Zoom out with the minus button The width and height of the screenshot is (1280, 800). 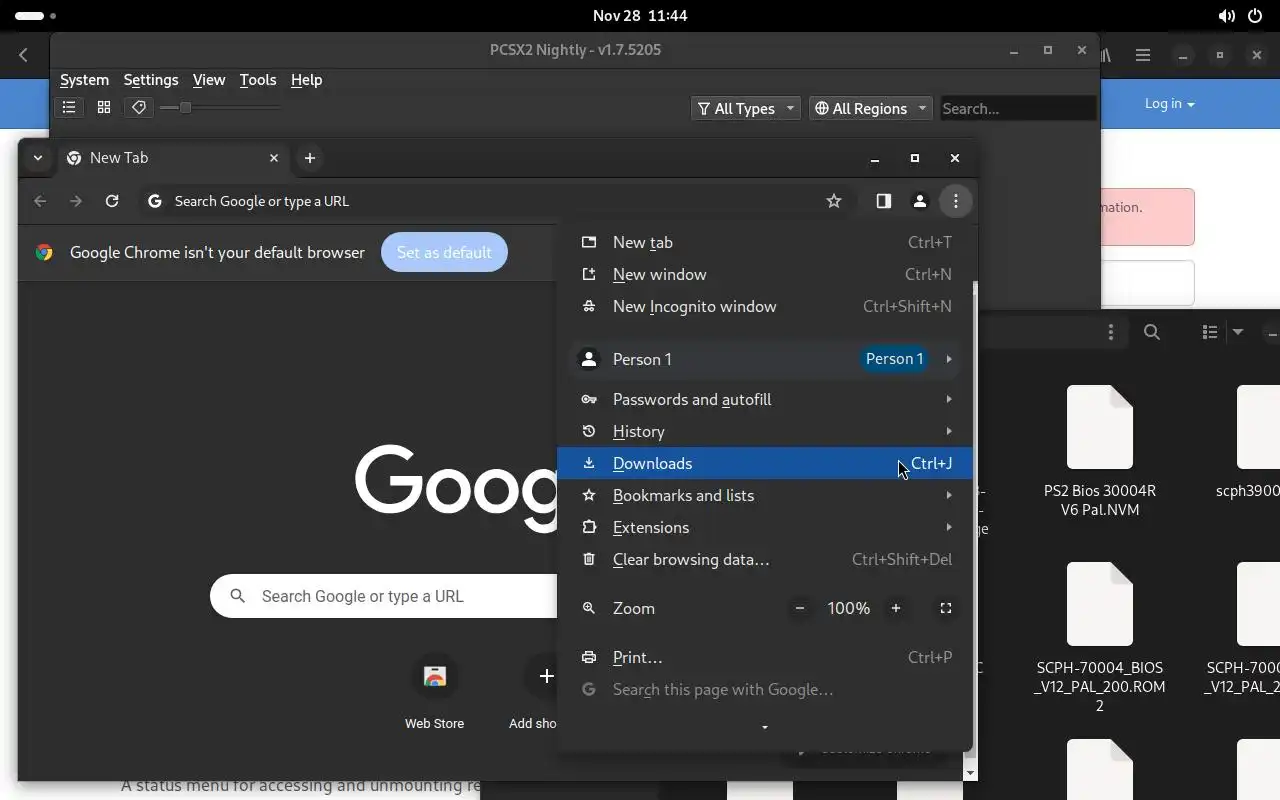tap(800, 608)
